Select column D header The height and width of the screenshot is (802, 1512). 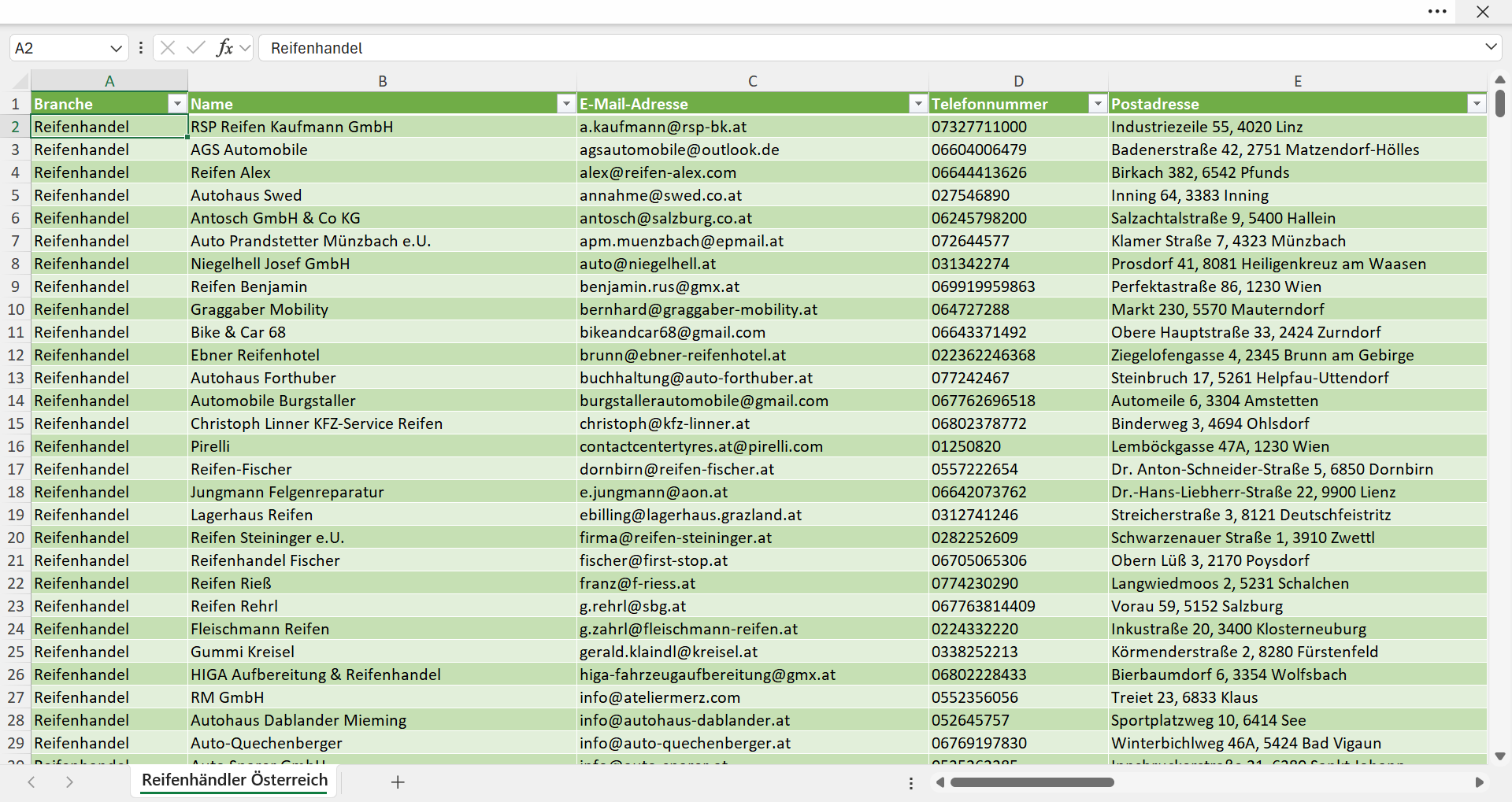pos(1018,81)
